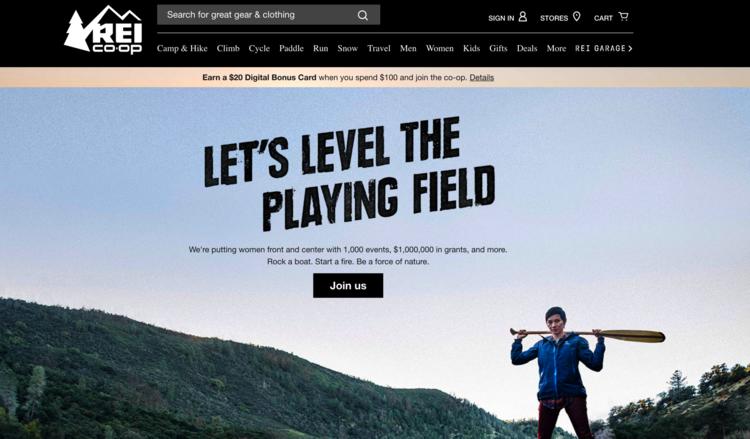
Task: Open the Camp & Hike menu
Action: 182,48
